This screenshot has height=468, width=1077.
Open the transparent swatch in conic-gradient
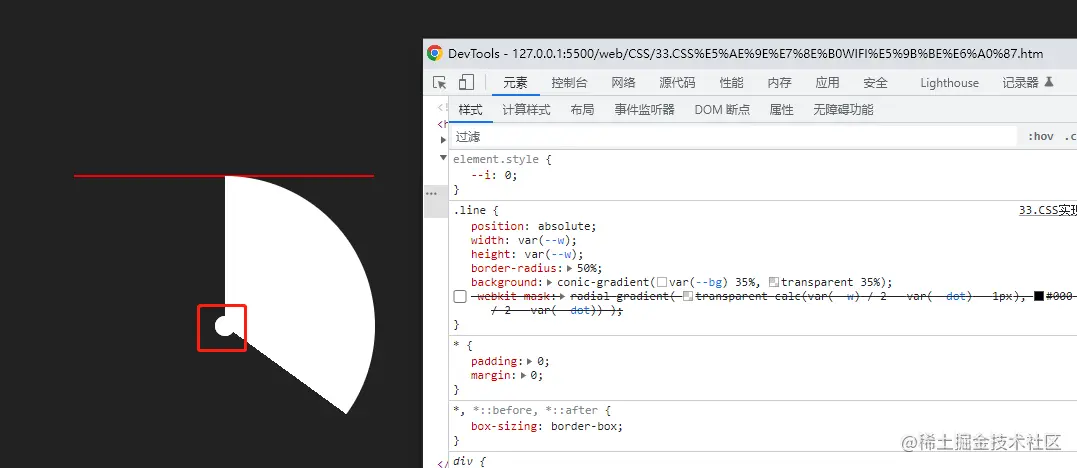click(x=773, y=282)
